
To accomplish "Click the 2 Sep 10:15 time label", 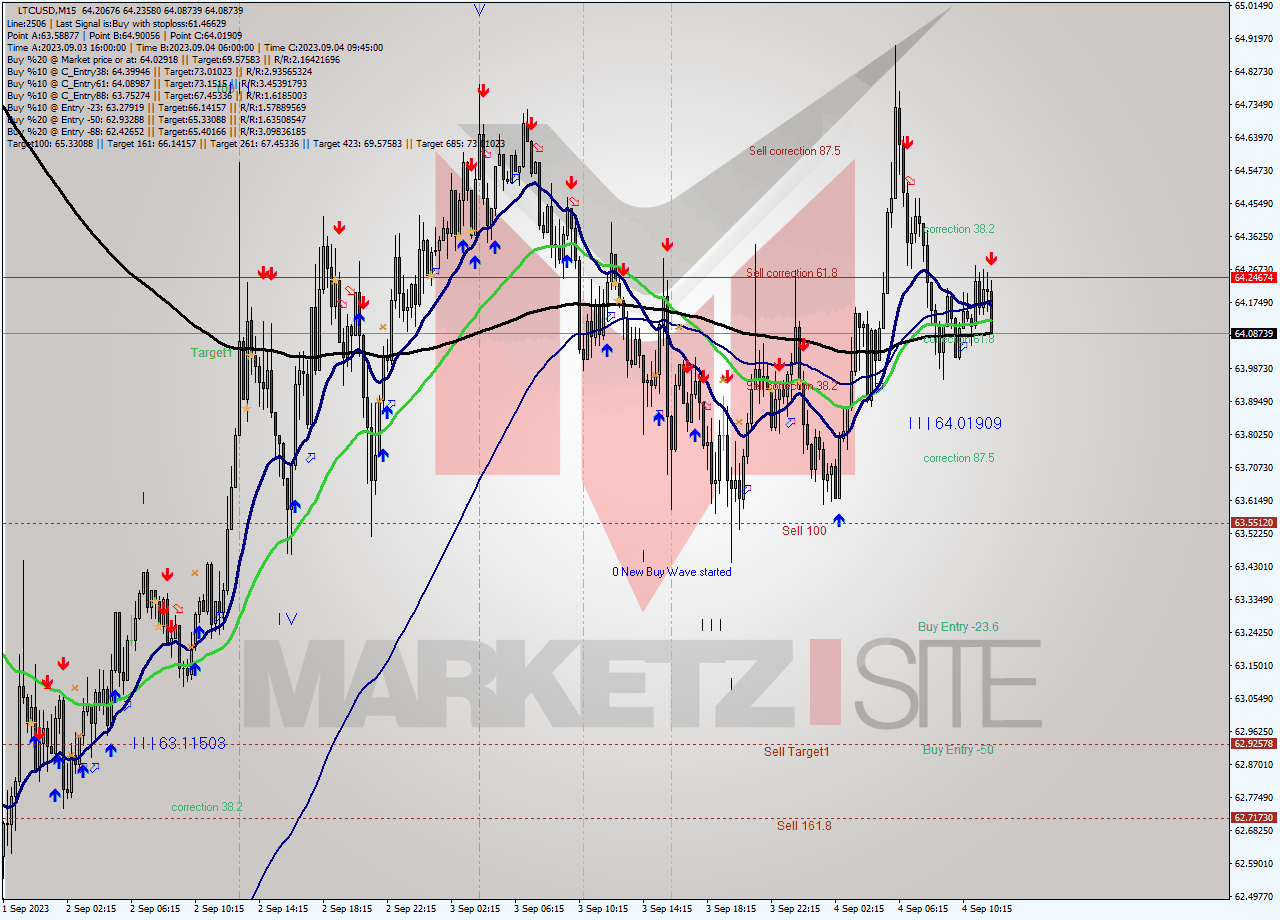I will click(219, 909).
